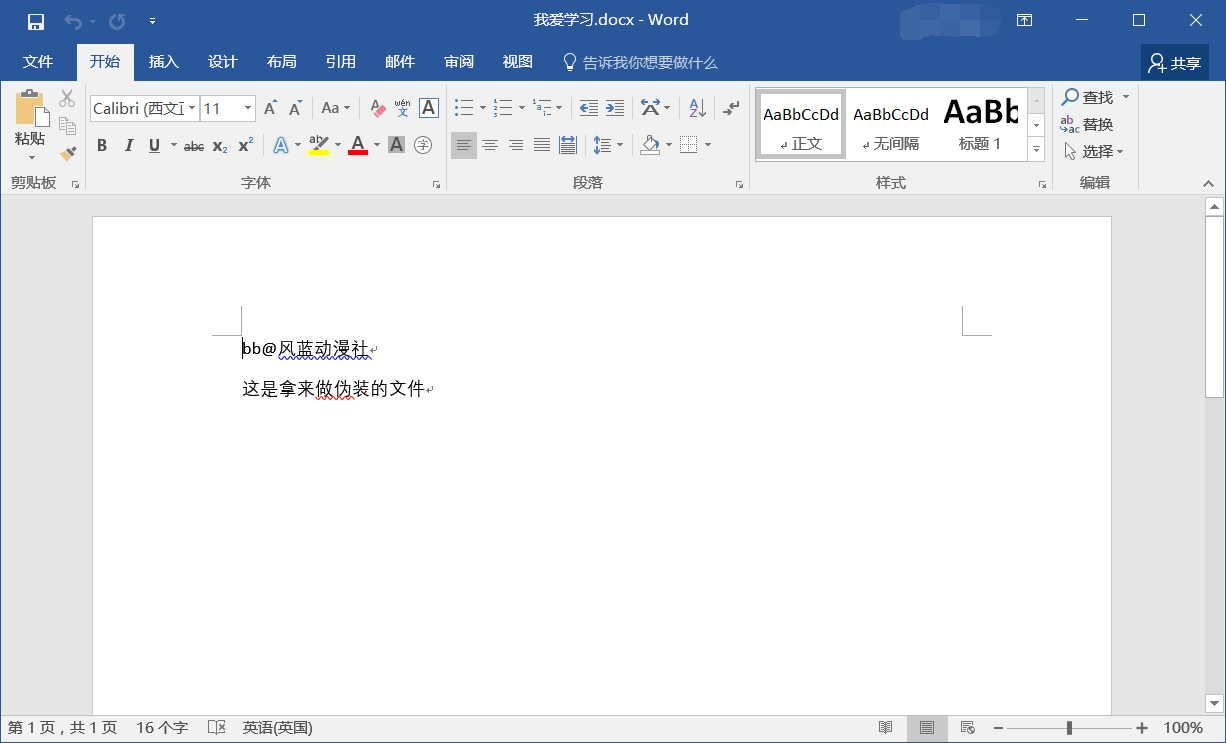The image size is (1226, 743).
Task: Switch to the 插入 (Insert) tab
Action: click(163, 62)
